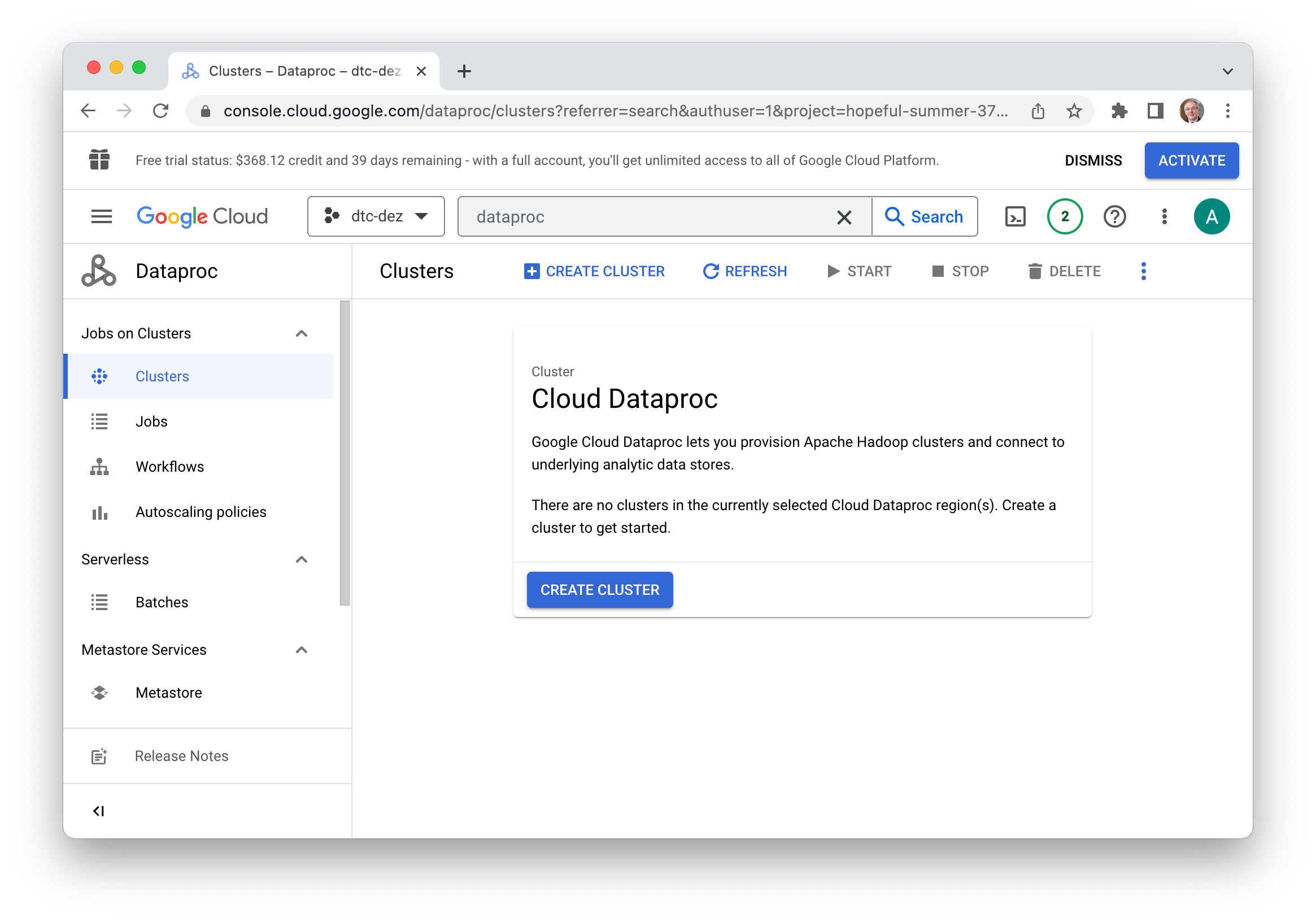Click the browser address bar URL
The image size is (1316, 922).
pos(616,111)
